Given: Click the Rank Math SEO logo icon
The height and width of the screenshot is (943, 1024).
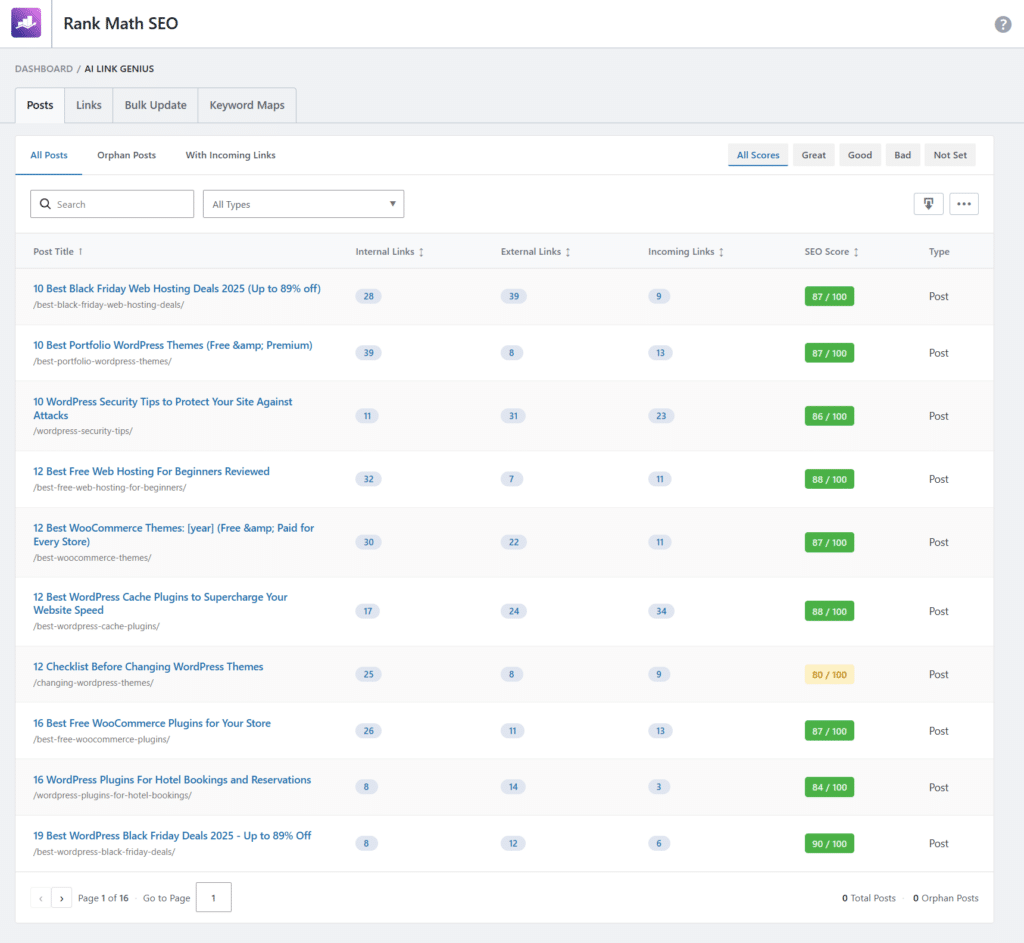Looking at the screenshot, I should click(26, 23).
